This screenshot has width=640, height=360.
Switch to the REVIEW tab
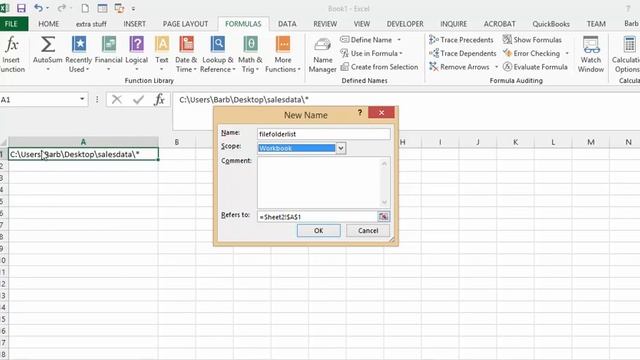(x=325, y=24)
